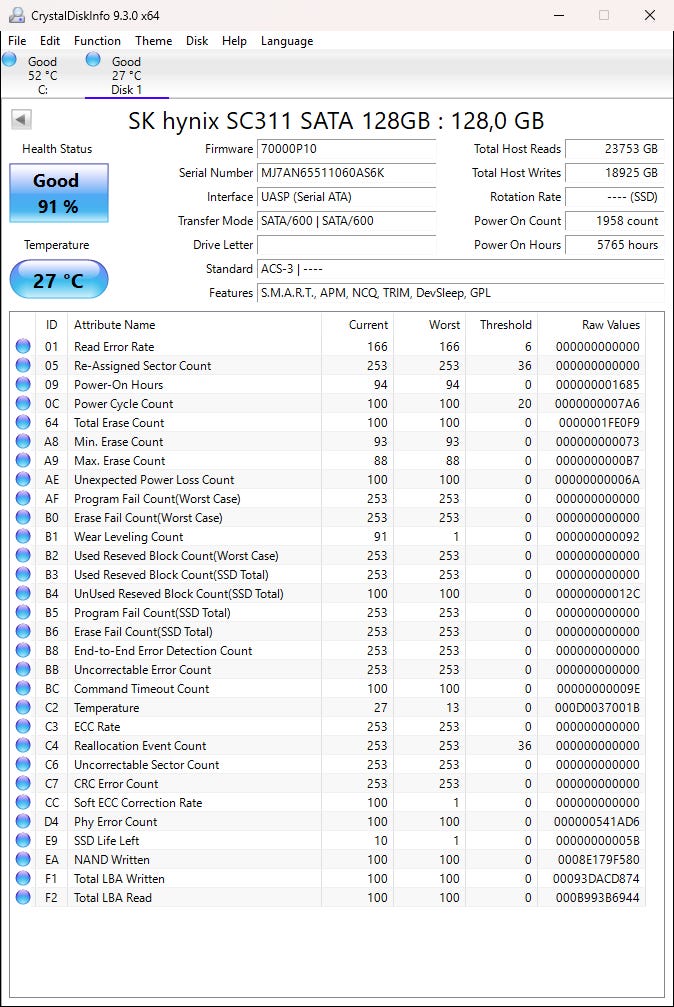
Task: Click the Features field
Action: (460, 293)
